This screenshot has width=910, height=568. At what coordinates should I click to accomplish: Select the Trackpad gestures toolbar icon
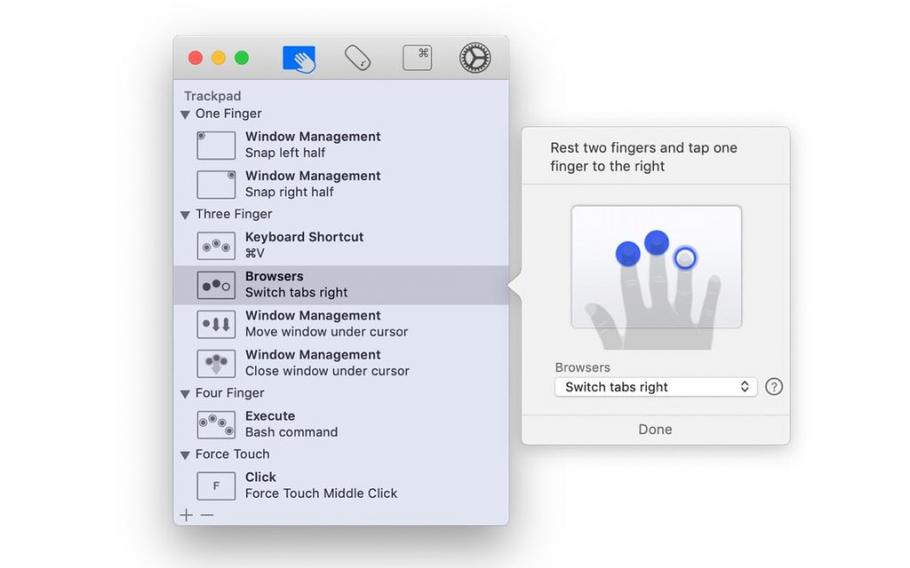299,59
